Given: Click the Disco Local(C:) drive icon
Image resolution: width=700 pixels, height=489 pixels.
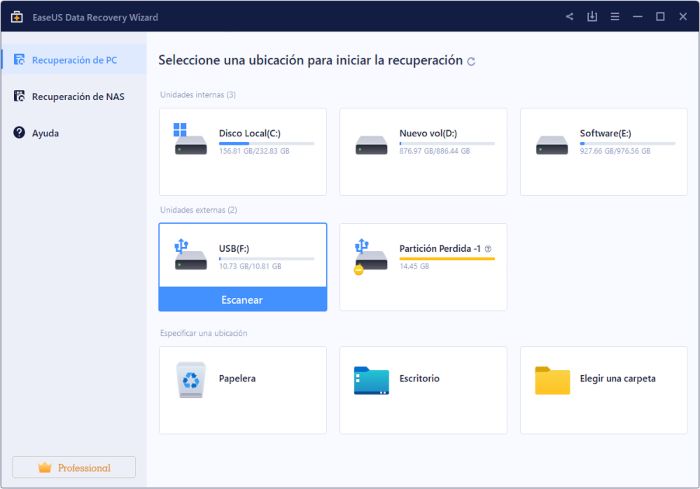Looking at the screenshot, I should 190,139.
